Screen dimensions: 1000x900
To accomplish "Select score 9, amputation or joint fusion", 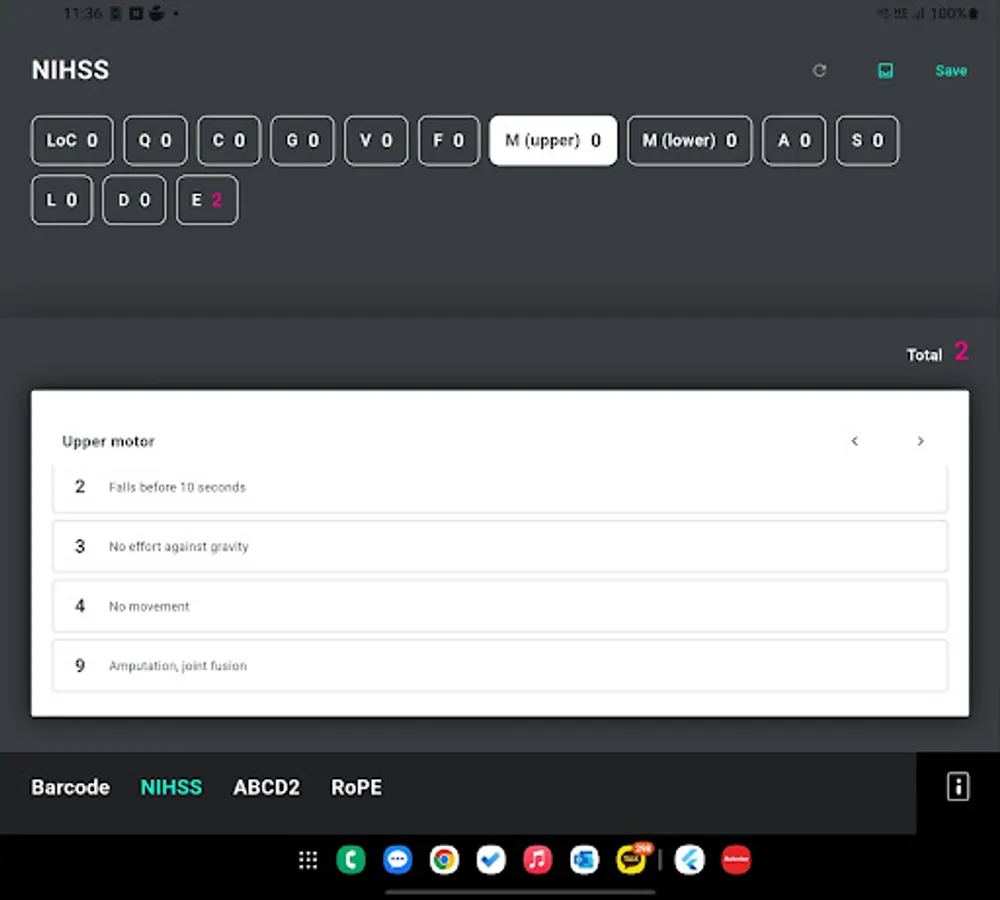I will point(500,666).
